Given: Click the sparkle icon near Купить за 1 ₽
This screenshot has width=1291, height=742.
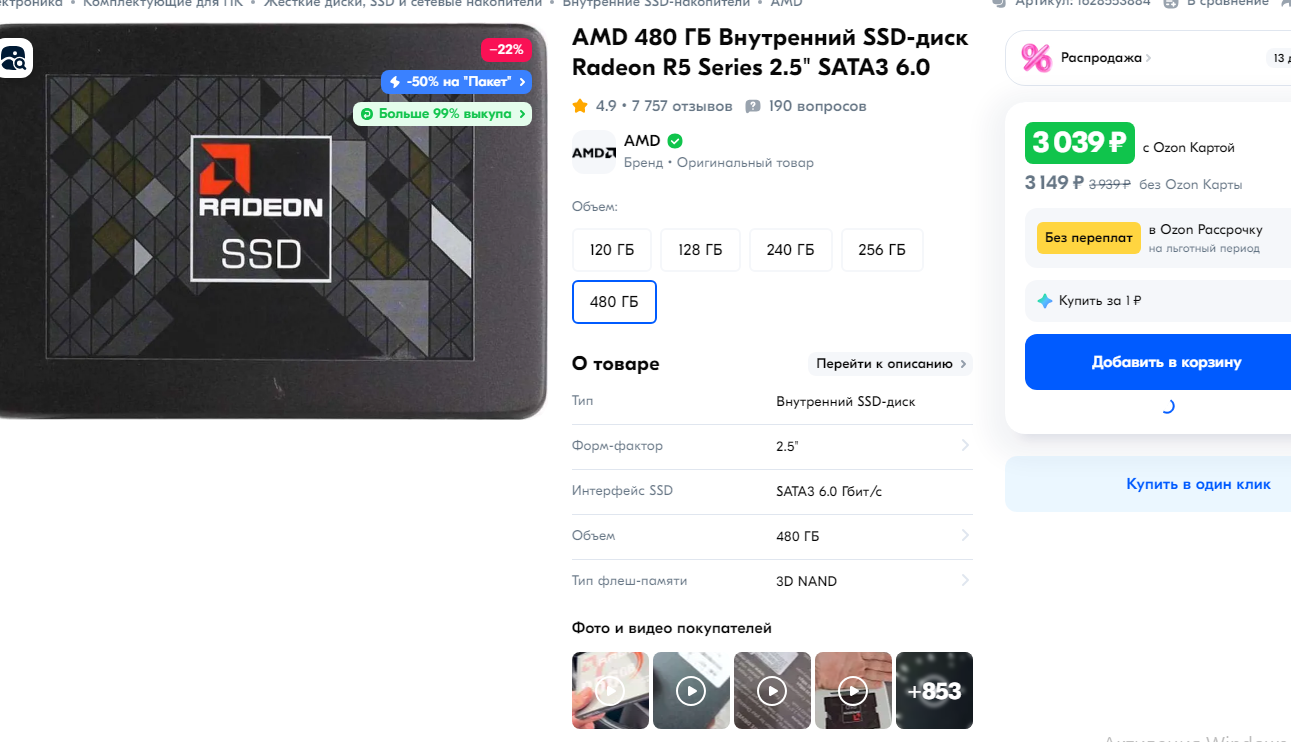Looking at the screenshot, I should [x=1045, y=301].
